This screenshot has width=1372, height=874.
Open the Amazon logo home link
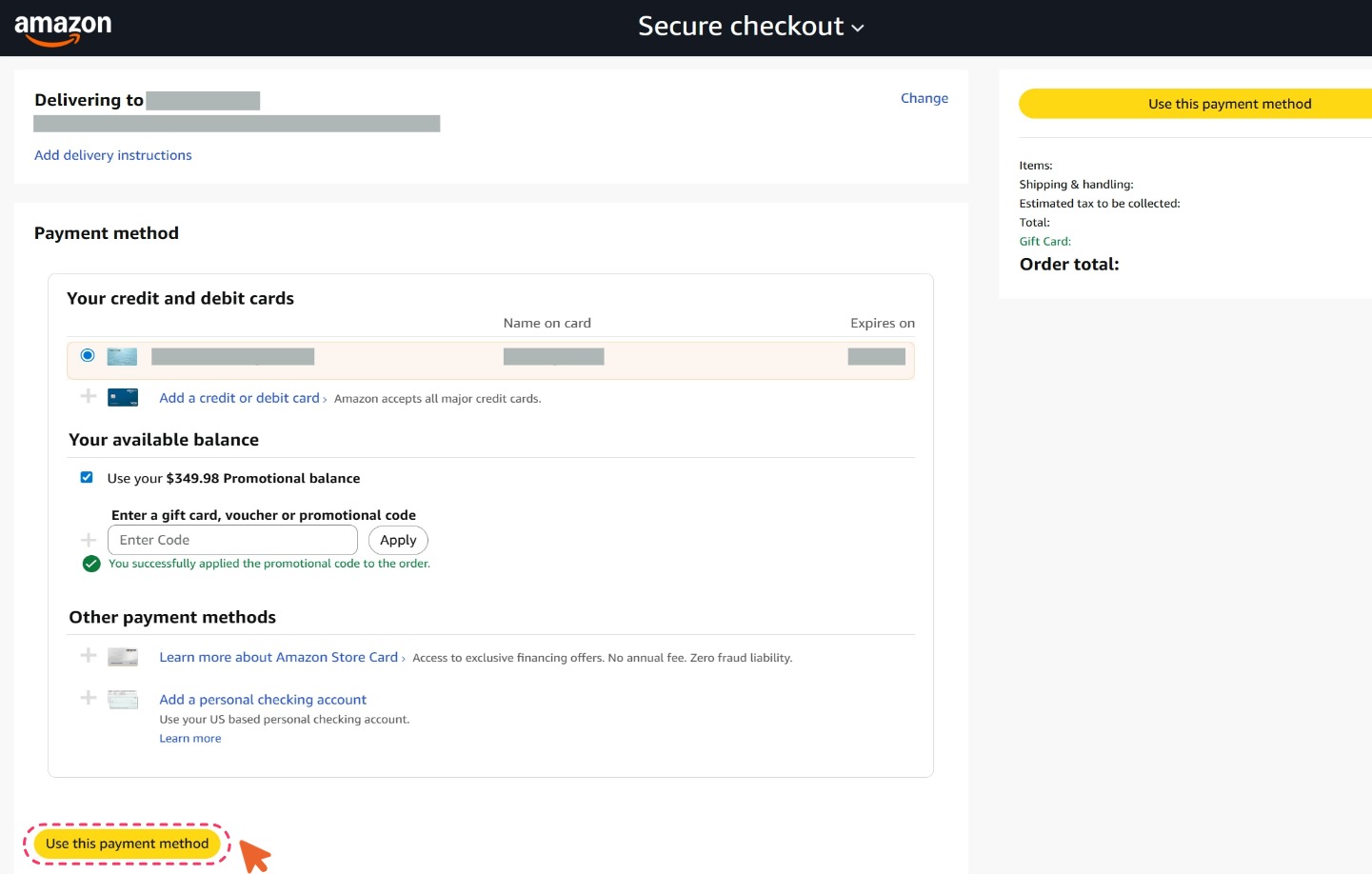coord(63,29)
